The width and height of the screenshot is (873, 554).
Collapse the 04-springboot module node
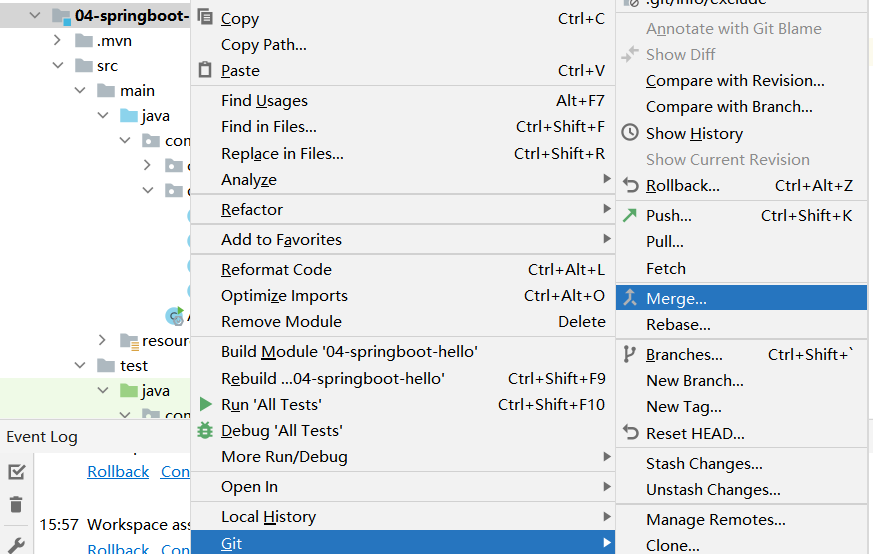[x=35, y=16]
